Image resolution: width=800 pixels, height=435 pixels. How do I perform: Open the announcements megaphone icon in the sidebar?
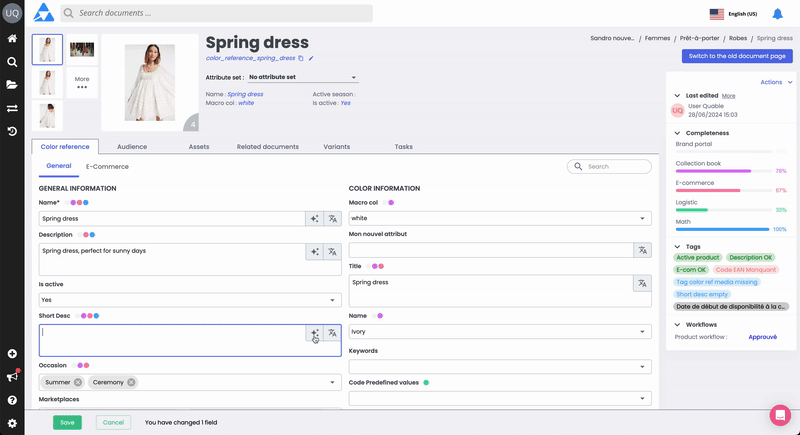pyautogui.click(x=12, y=377)
